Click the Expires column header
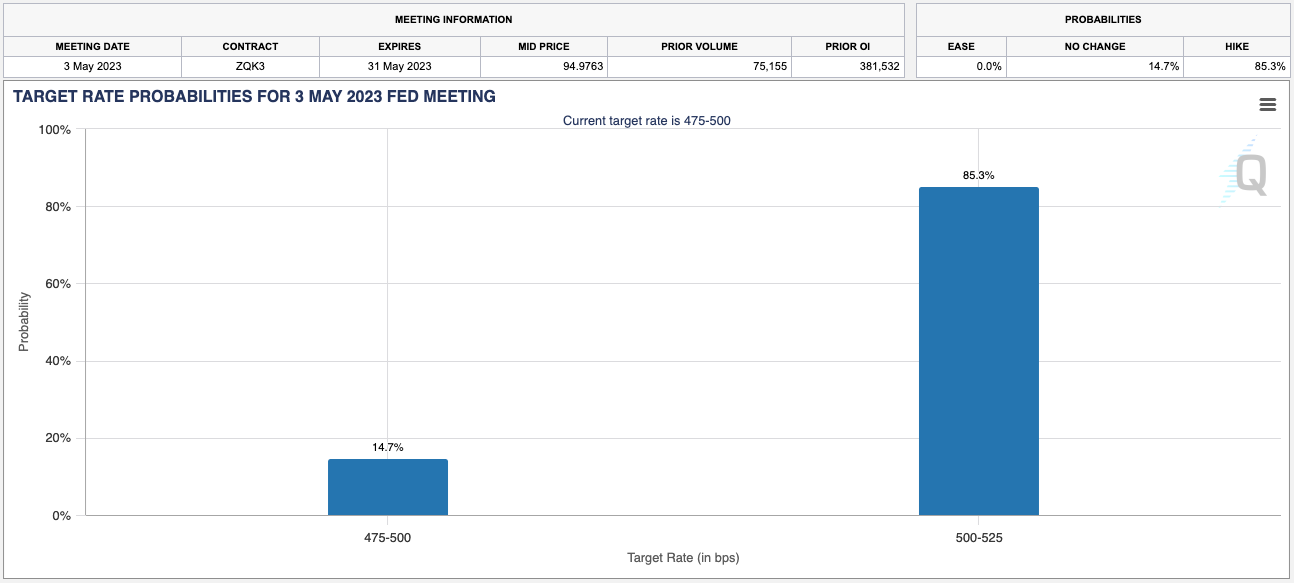 [399, 46]
